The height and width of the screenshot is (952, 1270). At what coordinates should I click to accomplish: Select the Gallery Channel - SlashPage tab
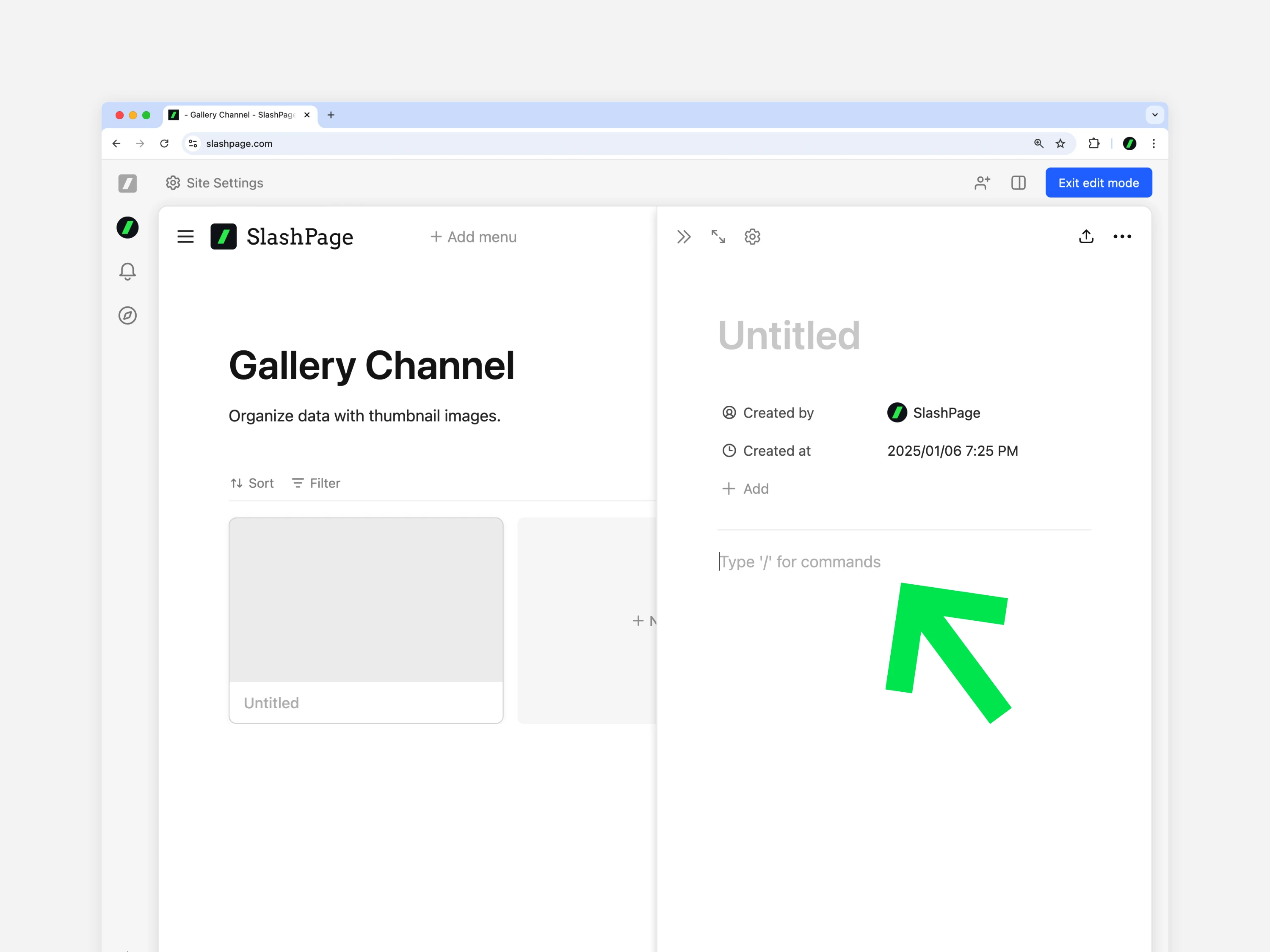[240, 115]
